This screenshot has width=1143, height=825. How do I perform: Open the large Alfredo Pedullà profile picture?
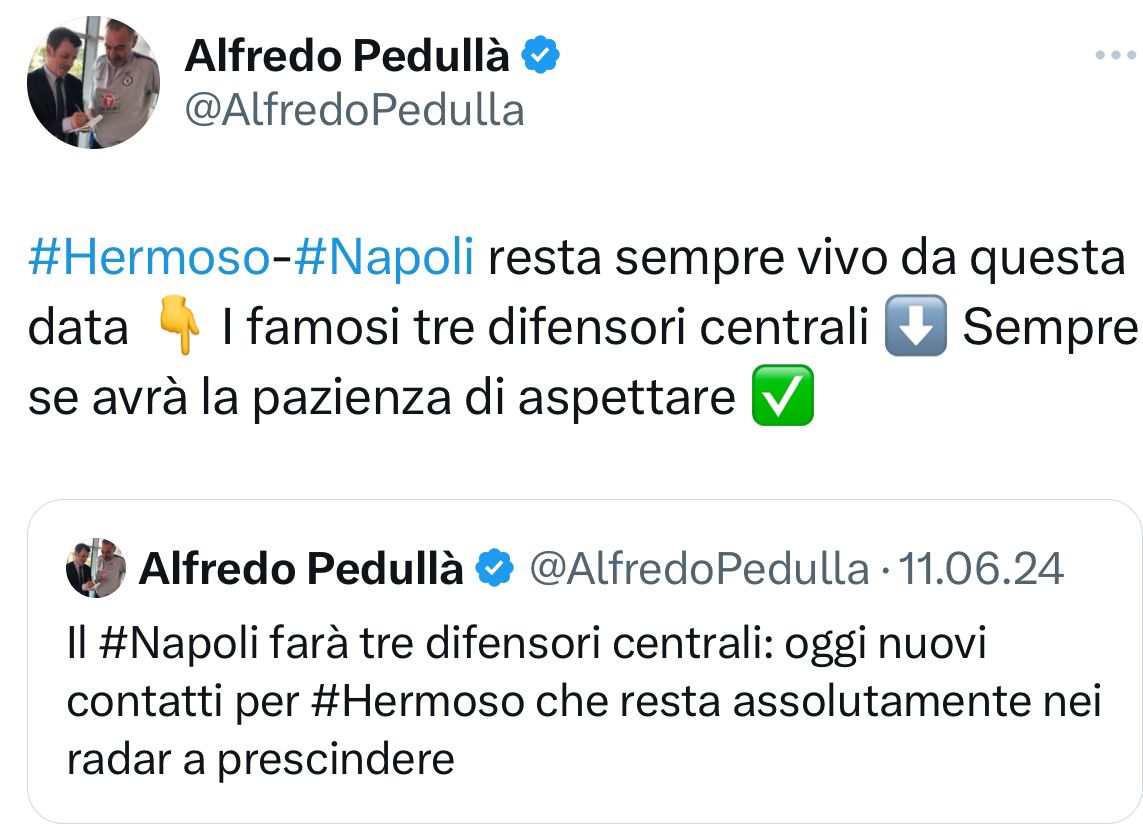[x=93, y=83]
